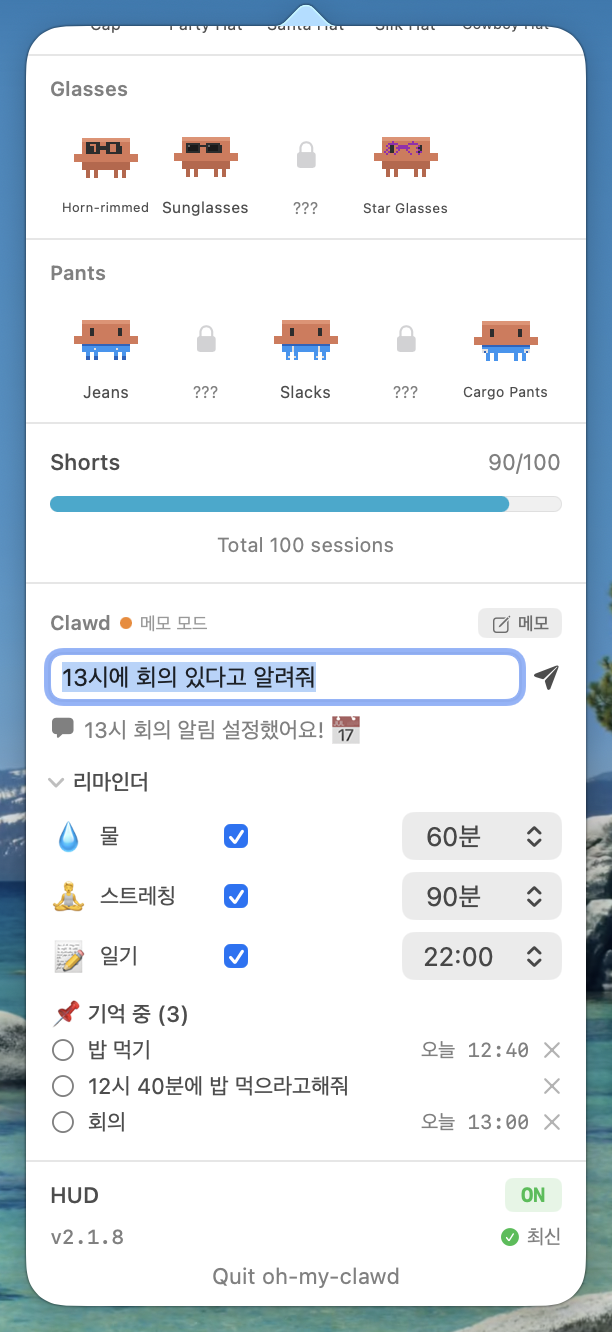
Task: Open the 60분 interval dropdown
Action: [482, 837]
